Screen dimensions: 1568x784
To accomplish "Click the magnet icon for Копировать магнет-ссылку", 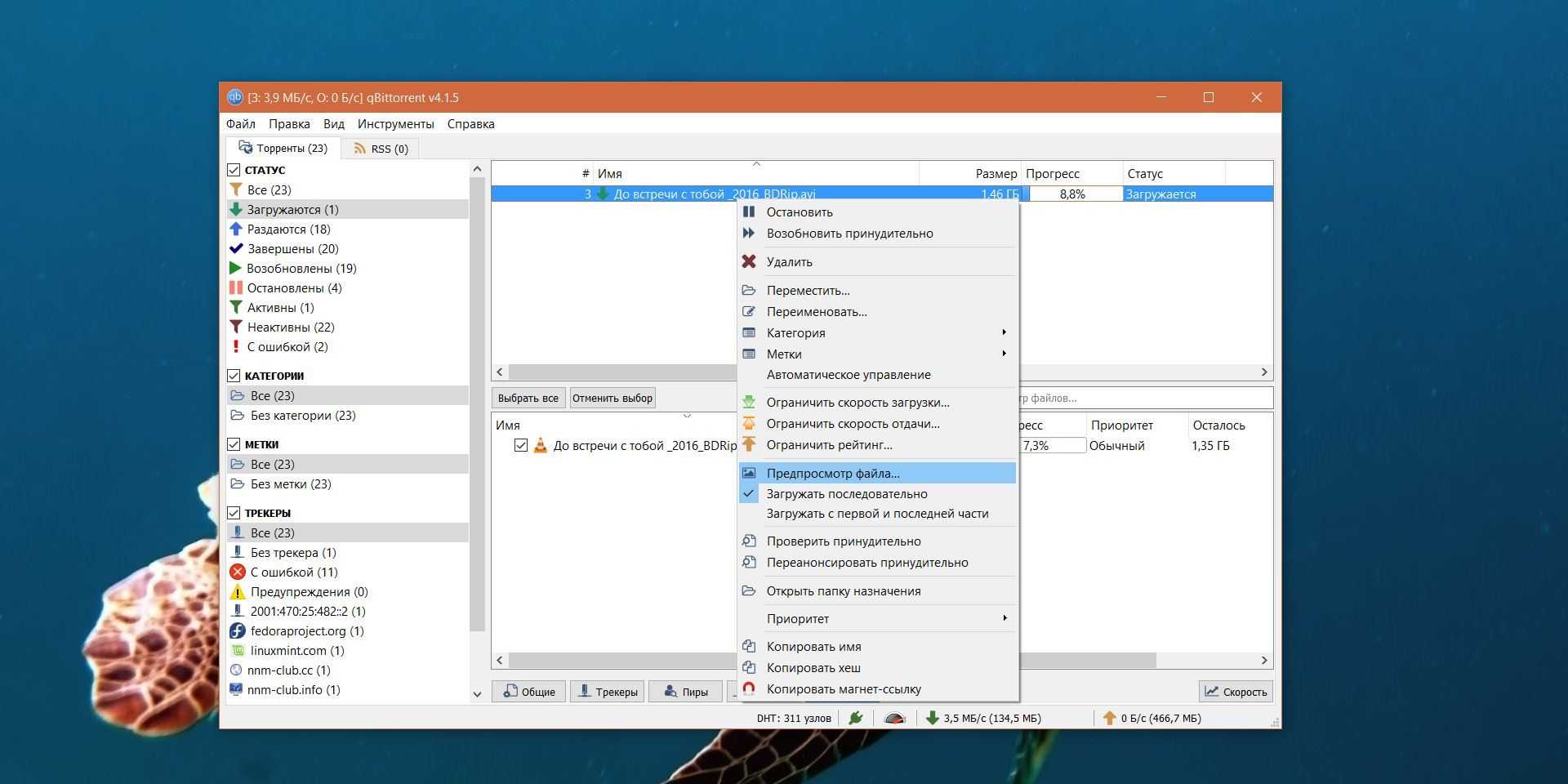I will click(x=748, y=689).
